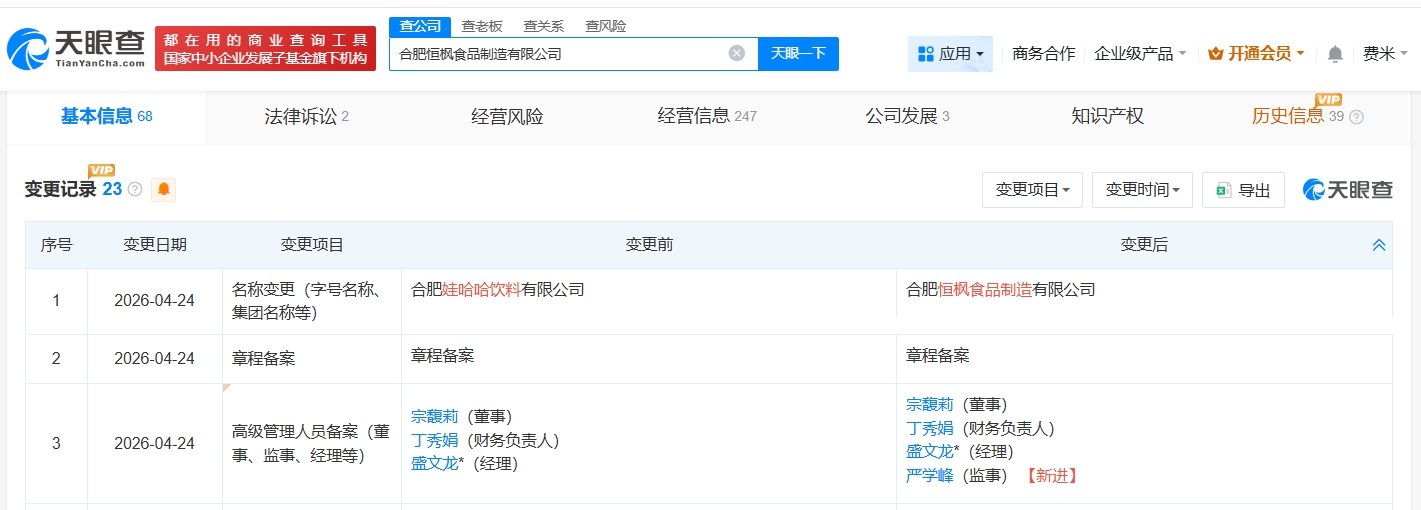Click the Tianyancha logo icon
This screenshot has width=1421, height=510.
click(x=75, y=48)
